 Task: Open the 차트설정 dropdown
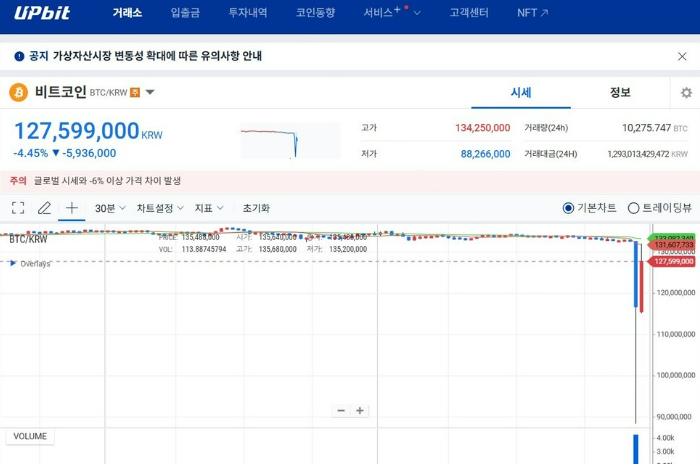[x=160, y=208]
